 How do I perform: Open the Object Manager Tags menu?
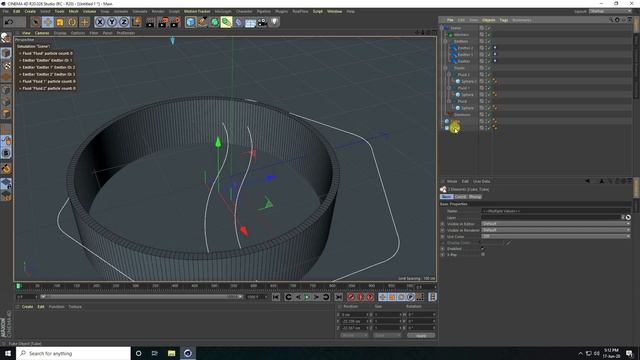pyautogui.click(x=504, y=20)
